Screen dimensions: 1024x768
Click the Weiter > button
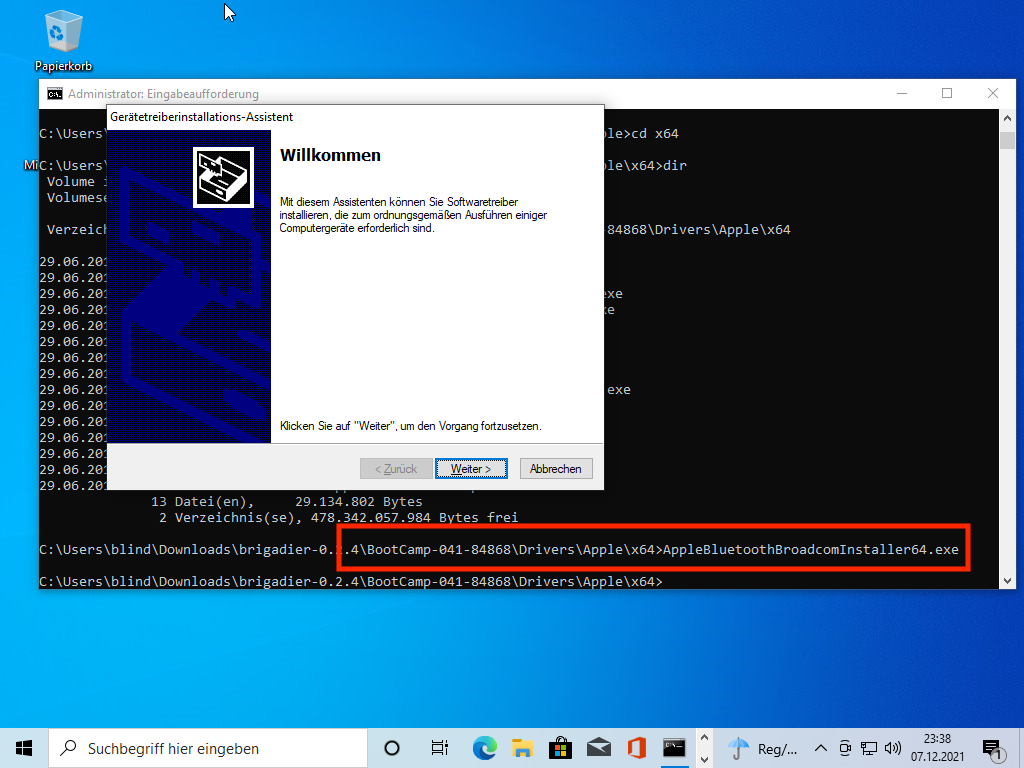pyautogui.click(x=471, y=469)
